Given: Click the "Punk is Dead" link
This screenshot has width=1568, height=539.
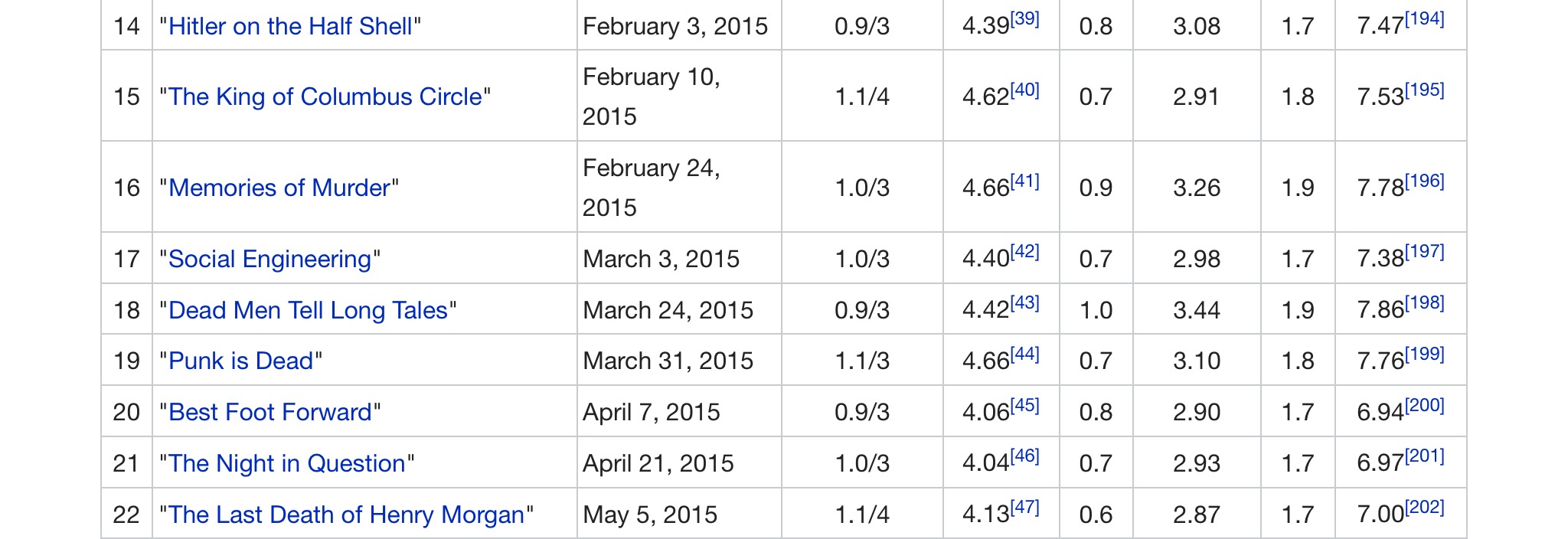Looking at the screenshot, I should click(240, 361).
